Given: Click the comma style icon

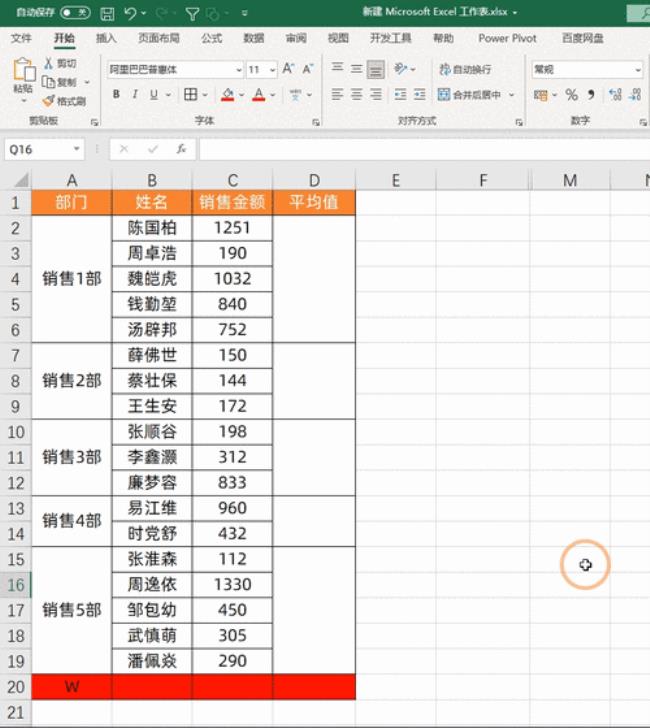Looking at the screenshot, I should pyautogui.click(x=591, y=95).
